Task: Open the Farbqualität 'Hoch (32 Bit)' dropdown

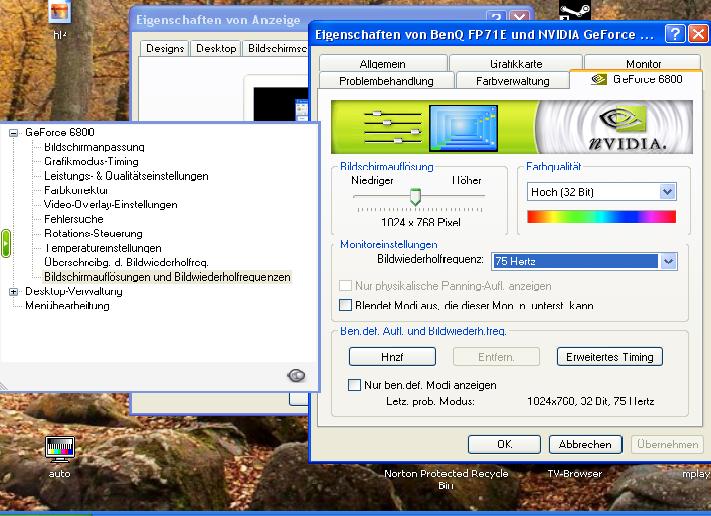Action: pos(667,192)
